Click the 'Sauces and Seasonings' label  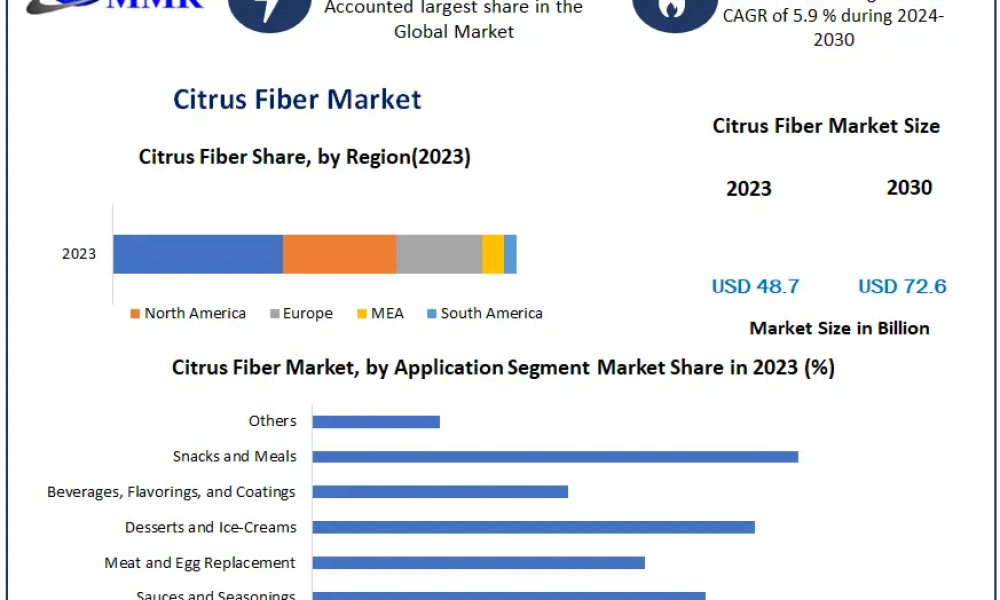[x=216, y=596]
